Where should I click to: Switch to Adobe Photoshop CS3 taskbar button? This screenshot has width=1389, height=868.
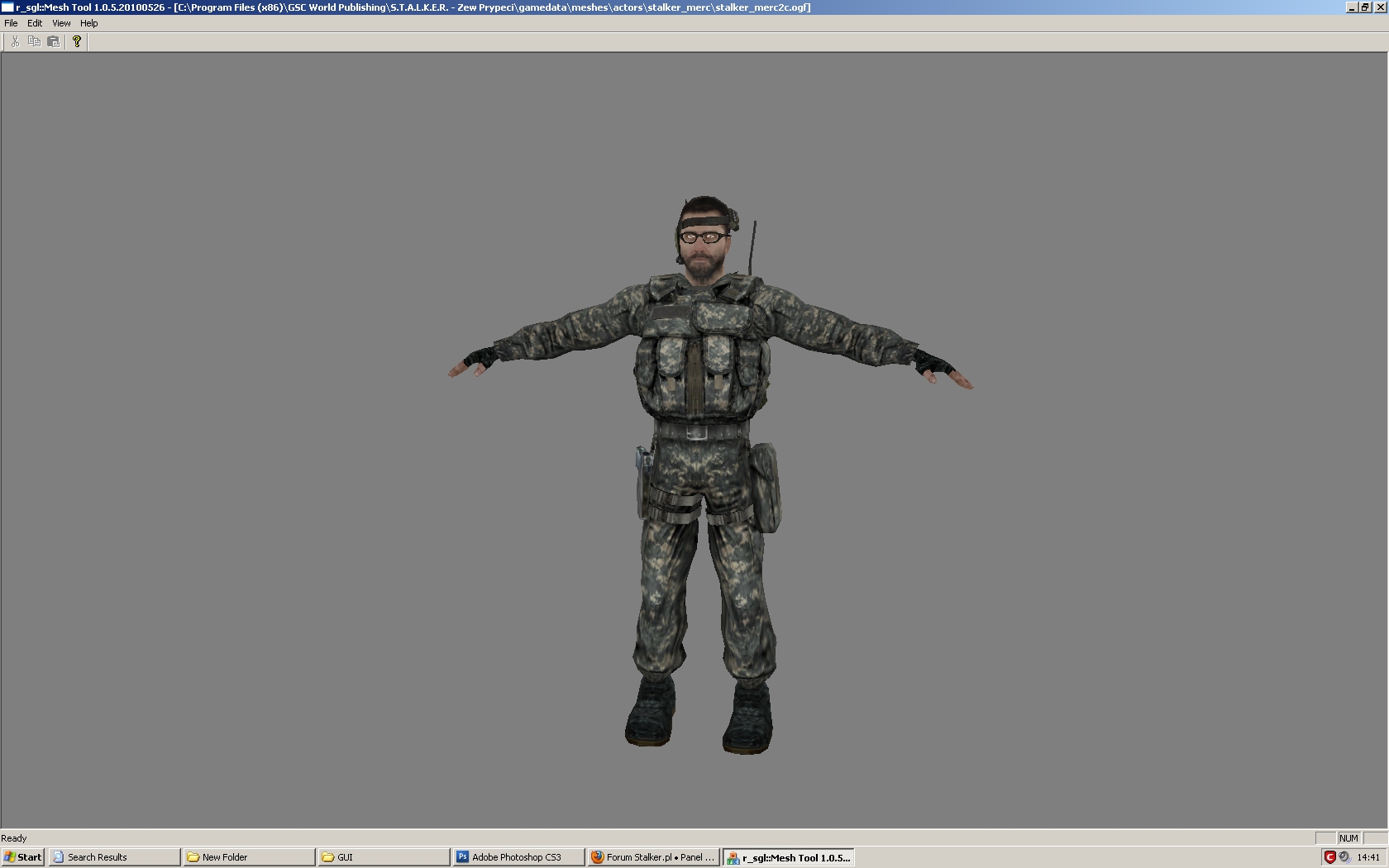click(x=518, y=857)
